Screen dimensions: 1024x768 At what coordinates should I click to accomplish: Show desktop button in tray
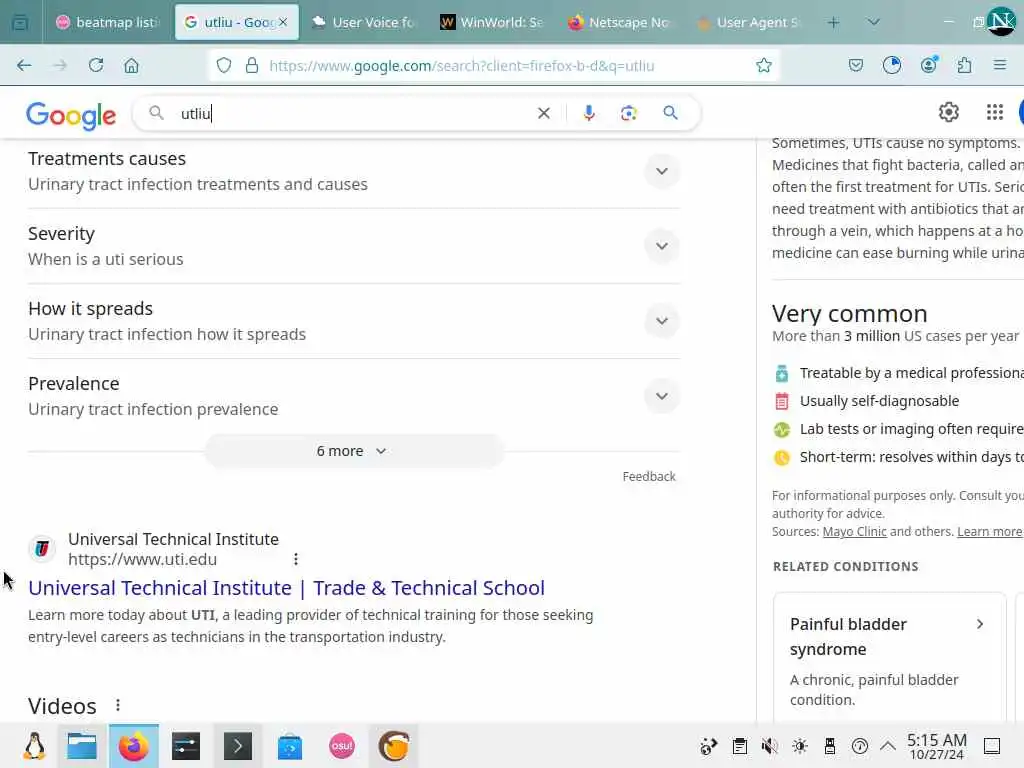pyautogui.click(x=992, y=746)
